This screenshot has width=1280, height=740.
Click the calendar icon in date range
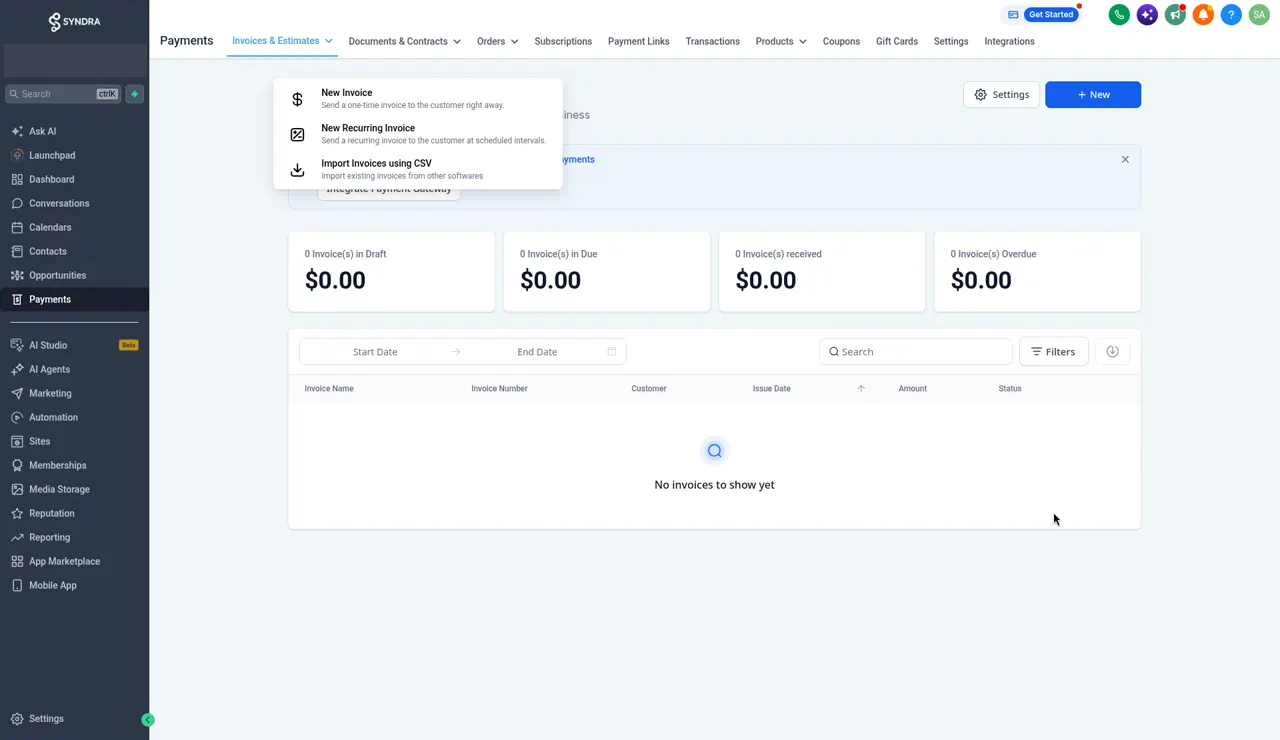coord(612,352)
